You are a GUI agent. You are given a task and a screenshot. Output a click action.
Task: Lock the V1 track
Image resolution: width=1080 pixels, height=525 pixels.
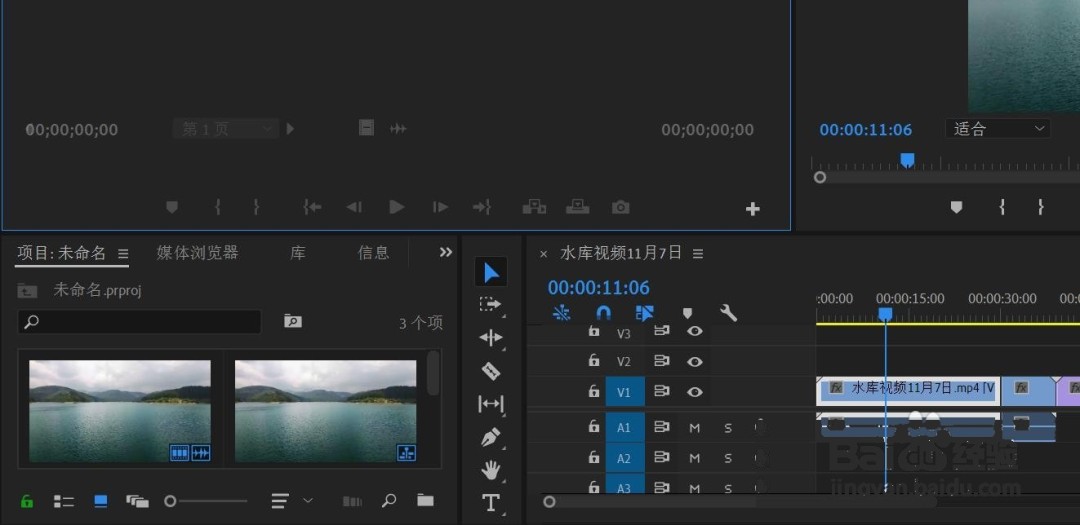click(x=594, y=391)
